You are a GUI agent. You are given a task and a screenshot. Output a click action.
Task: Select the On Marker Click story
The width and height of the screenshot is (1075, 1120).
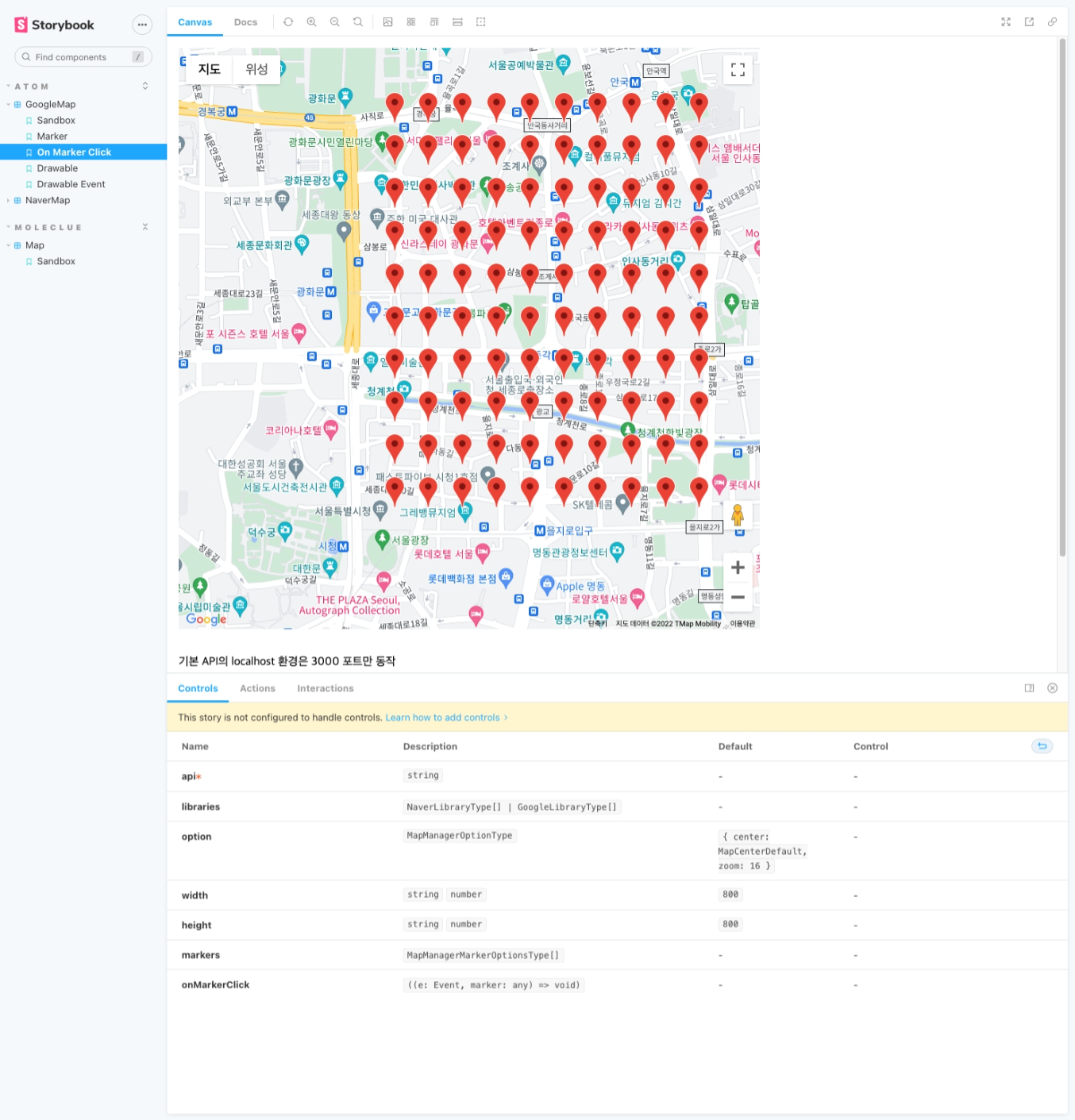pos(83,152)
